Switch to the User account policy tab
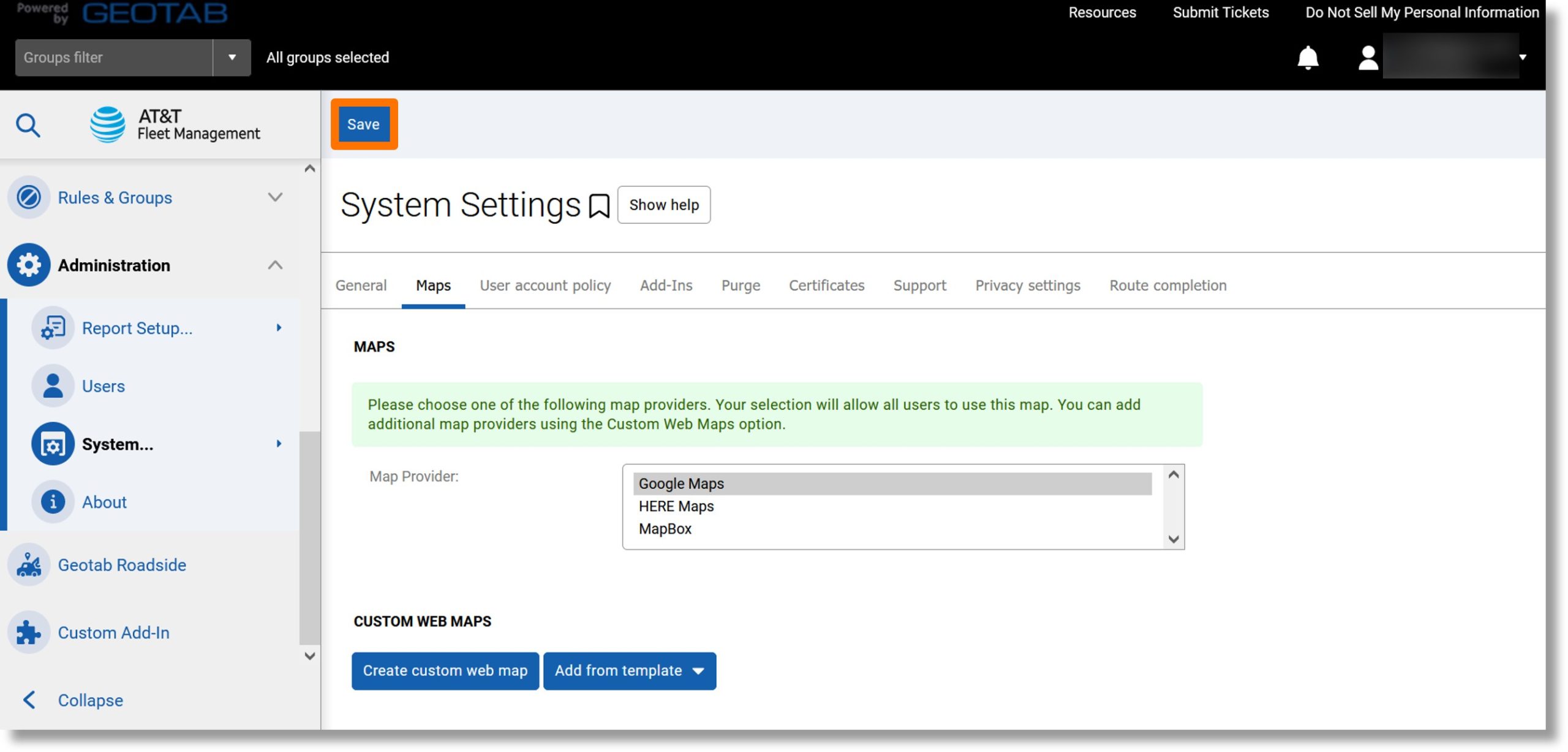This screenshot has width=1568, height=752. [x=545, y=285]
